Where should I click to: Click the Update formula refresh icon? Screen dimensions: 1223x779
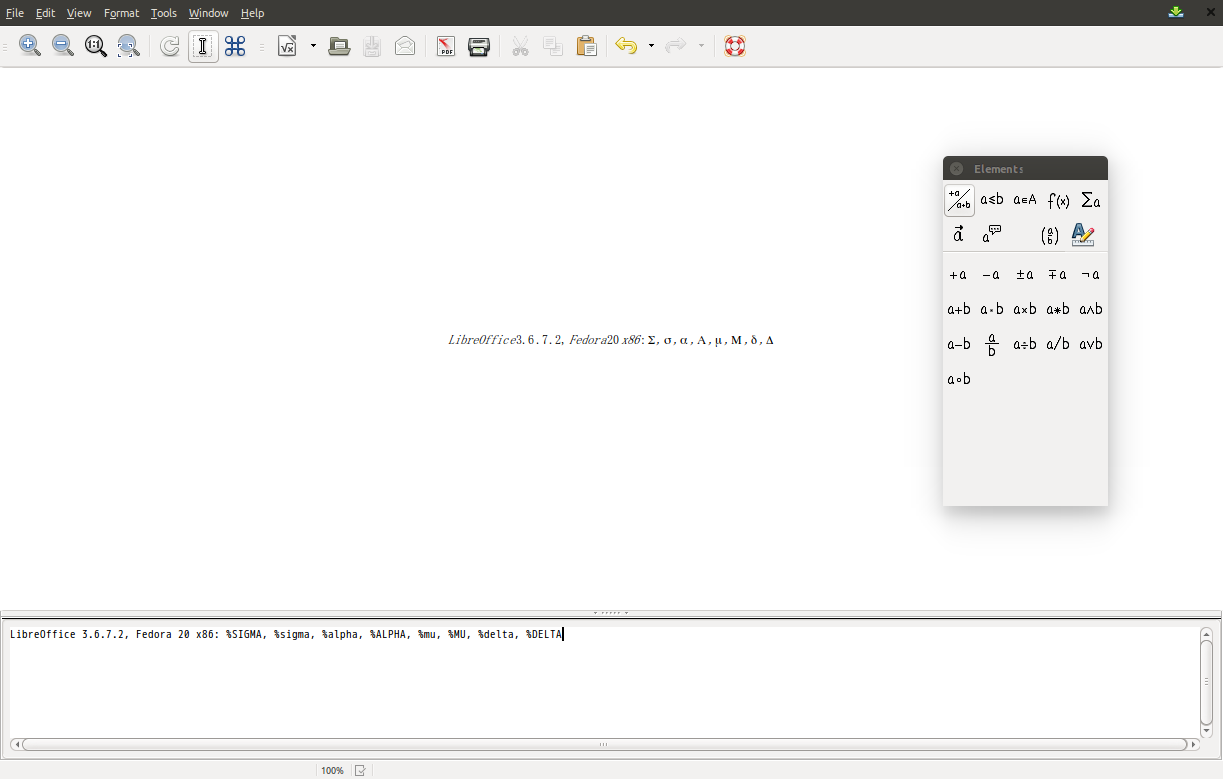pos(170,46)
